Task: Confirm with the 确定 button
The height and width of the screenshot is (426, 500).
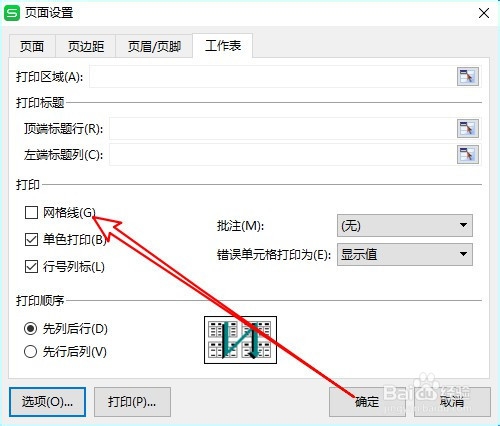Action: click(367, 402)
